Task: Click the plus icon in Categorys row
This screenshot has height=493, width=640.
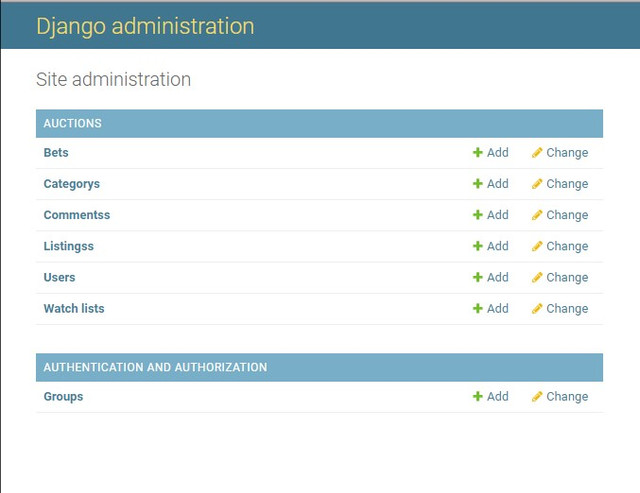Action: pyautogui.click(x=478, y=184)
